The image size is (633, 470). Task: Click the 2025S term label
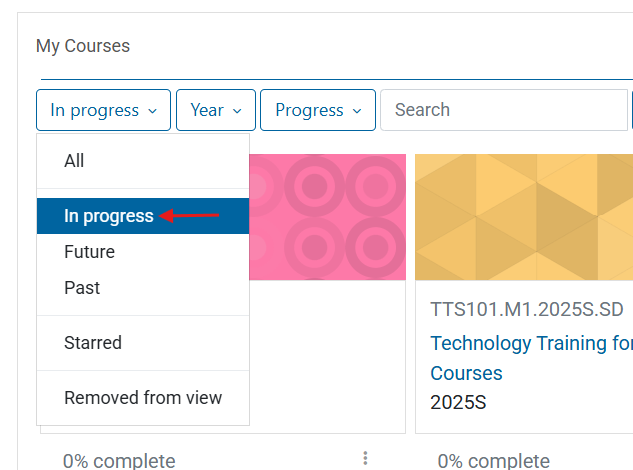pos(457,403)
